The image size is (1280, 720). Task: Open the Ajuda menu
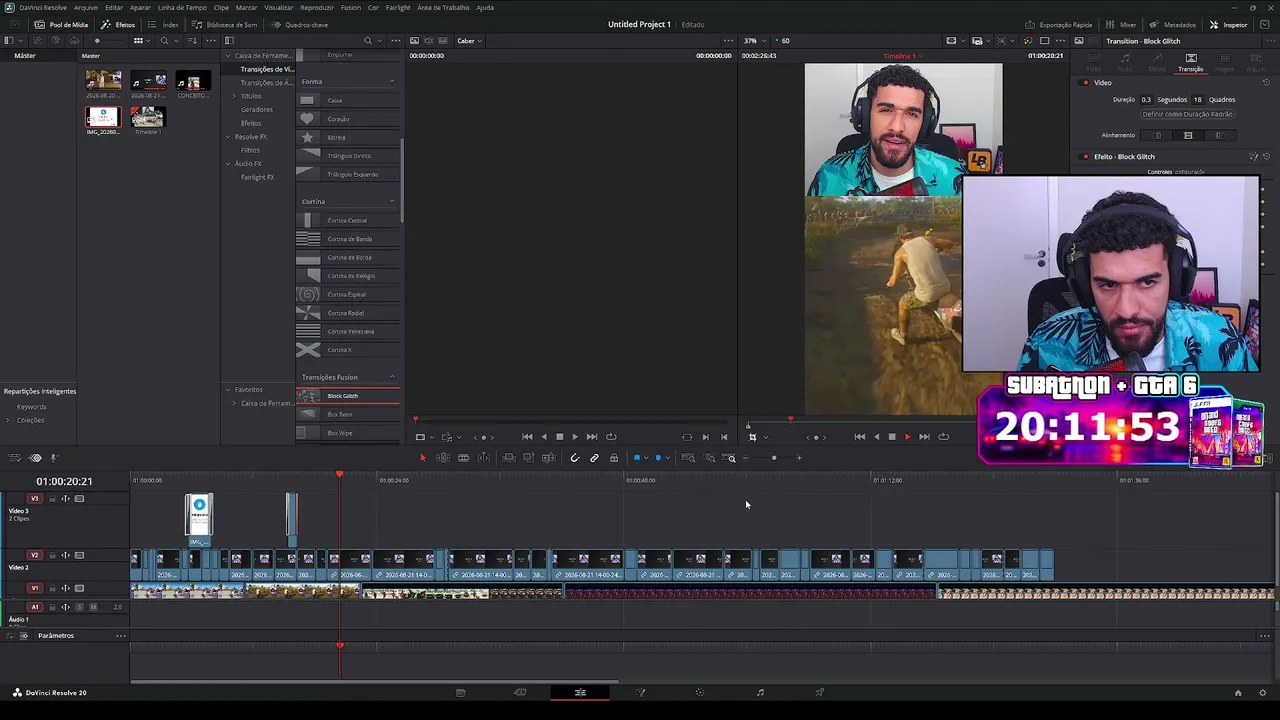tap(485, 7)
